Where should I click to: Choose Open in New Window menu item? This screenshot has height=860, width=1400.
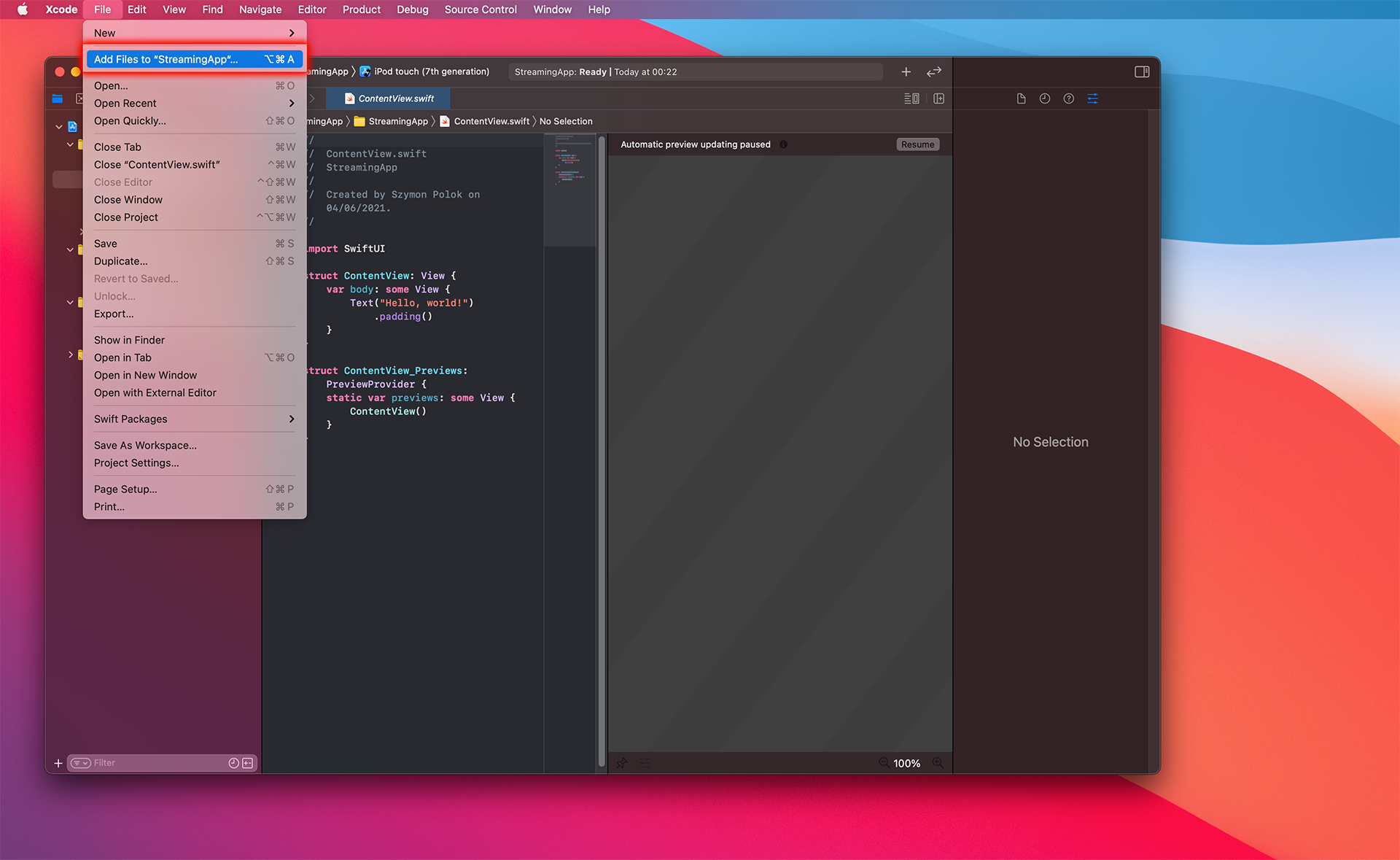[195, 375]
